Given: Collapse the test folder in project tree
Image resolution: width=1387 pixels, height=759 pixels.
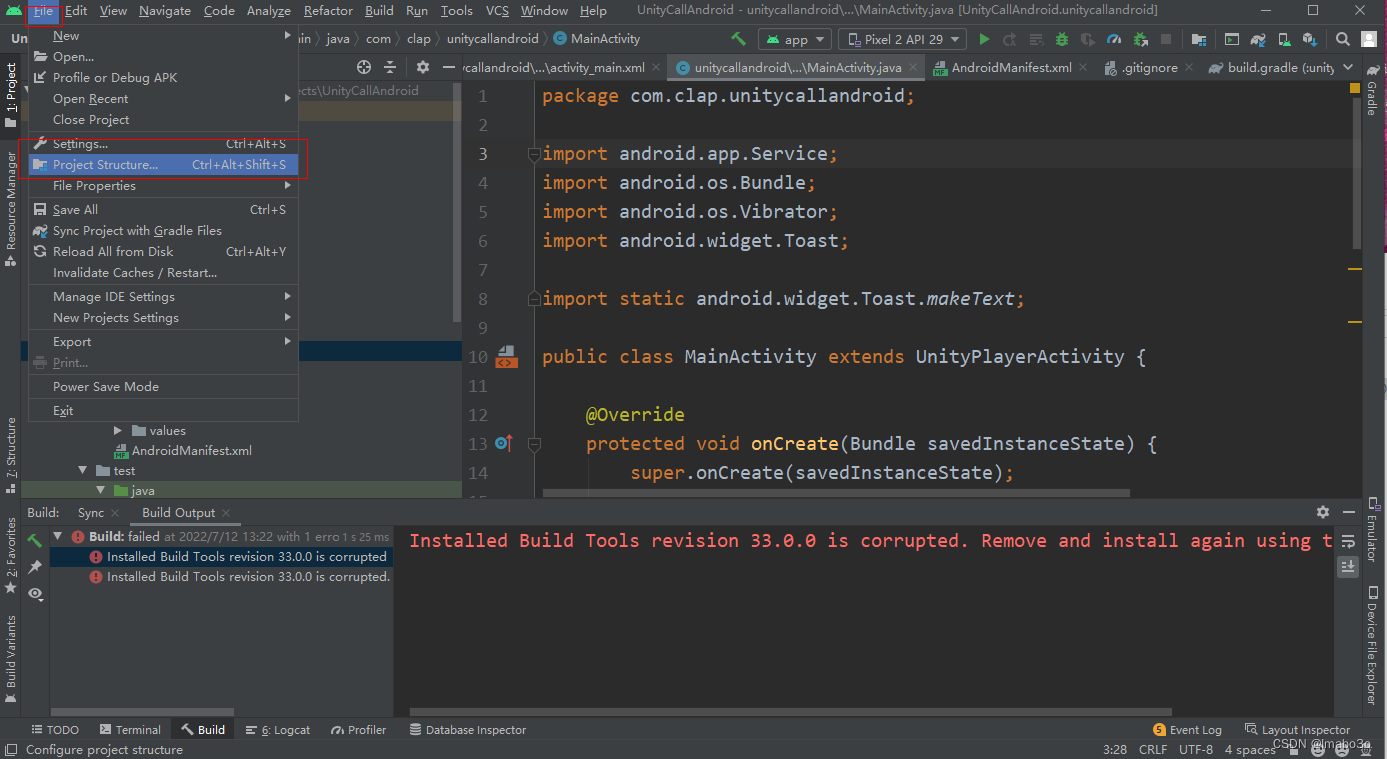Looking at the screenshot, I should (83, 471).
